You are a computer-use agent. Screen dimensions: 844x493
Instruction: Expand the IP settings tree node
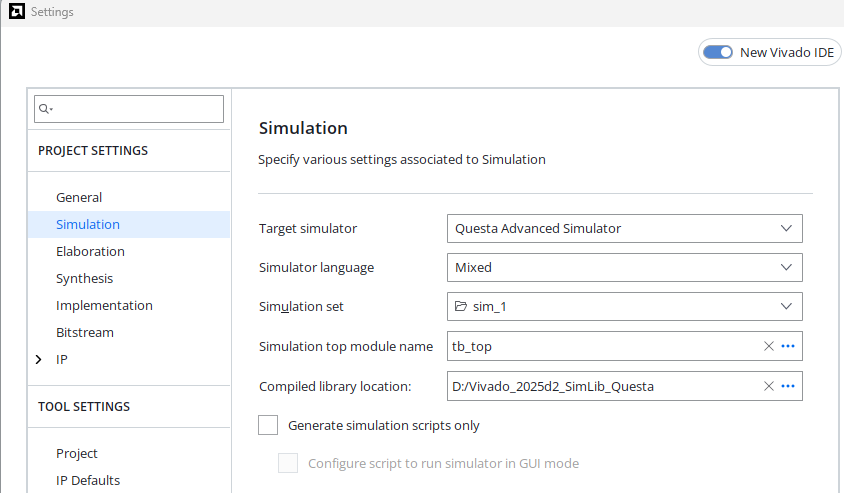pos(39,360)
